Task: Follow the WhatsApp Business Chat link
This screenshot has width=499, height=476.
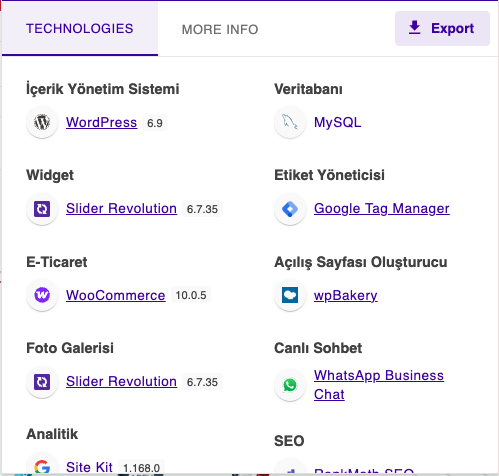Action: coord(379,385)
